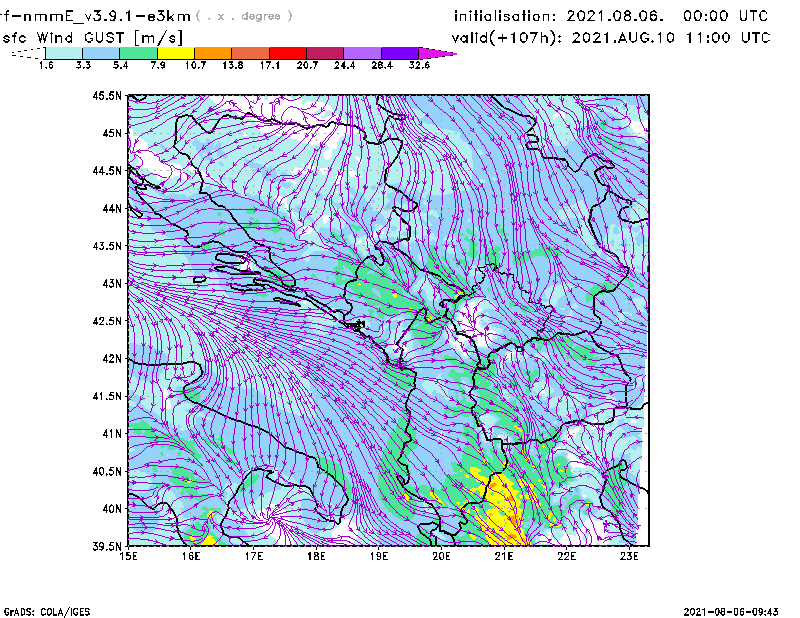Pick the bright red legend swatch
Screen dimensions: 800x618
coord(288,52)
